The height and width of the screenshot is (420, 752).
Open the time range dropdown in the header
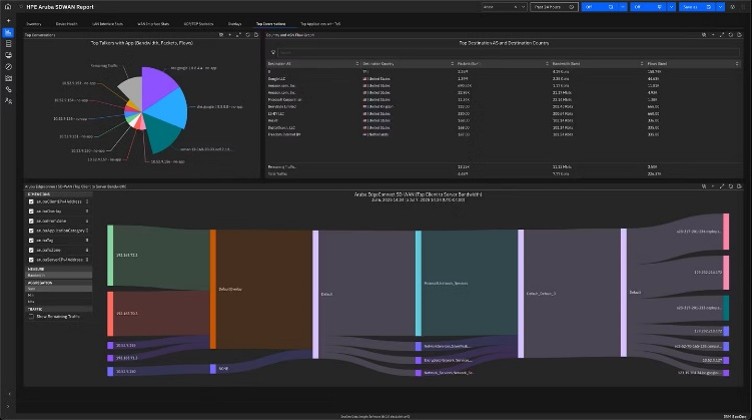[550, 6]
